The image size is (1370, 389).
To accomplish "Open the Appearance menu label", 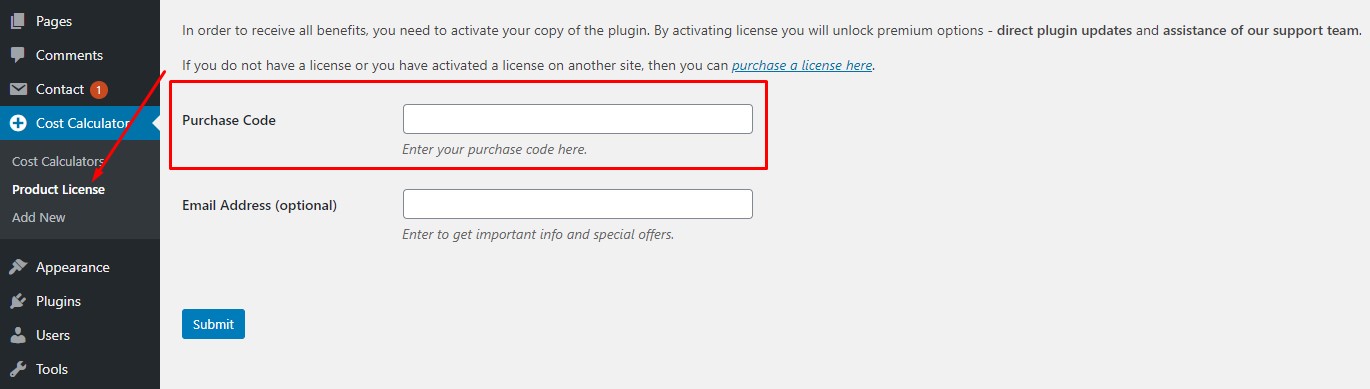I will coord(73,267).
